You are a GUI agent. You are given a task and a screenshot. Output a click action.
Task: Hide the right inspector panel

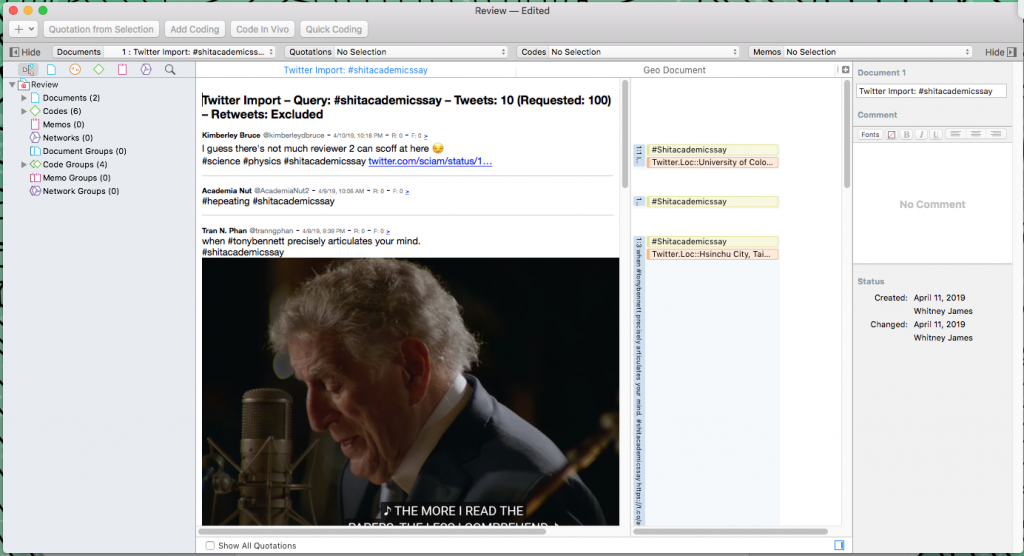1000,52
